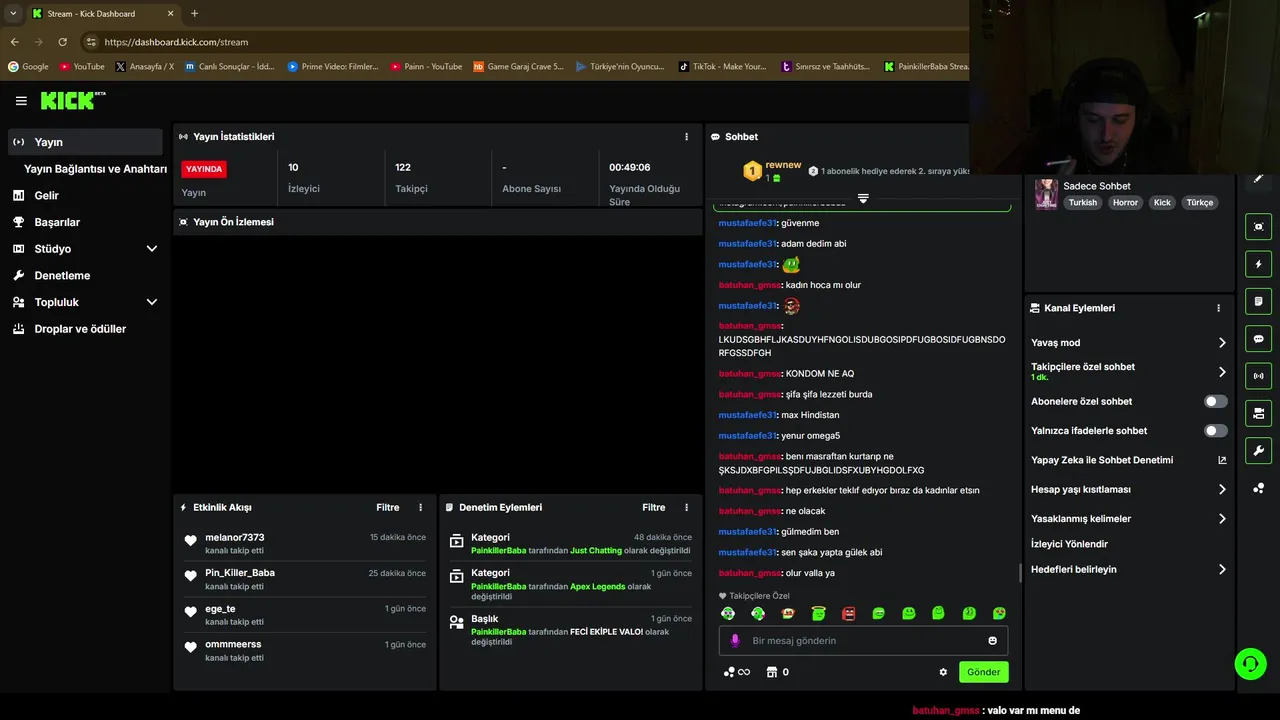1280x720 pixels.
Task: Open the YouTube bookmark in bookmarks bar
Action: tap(82, 67)
